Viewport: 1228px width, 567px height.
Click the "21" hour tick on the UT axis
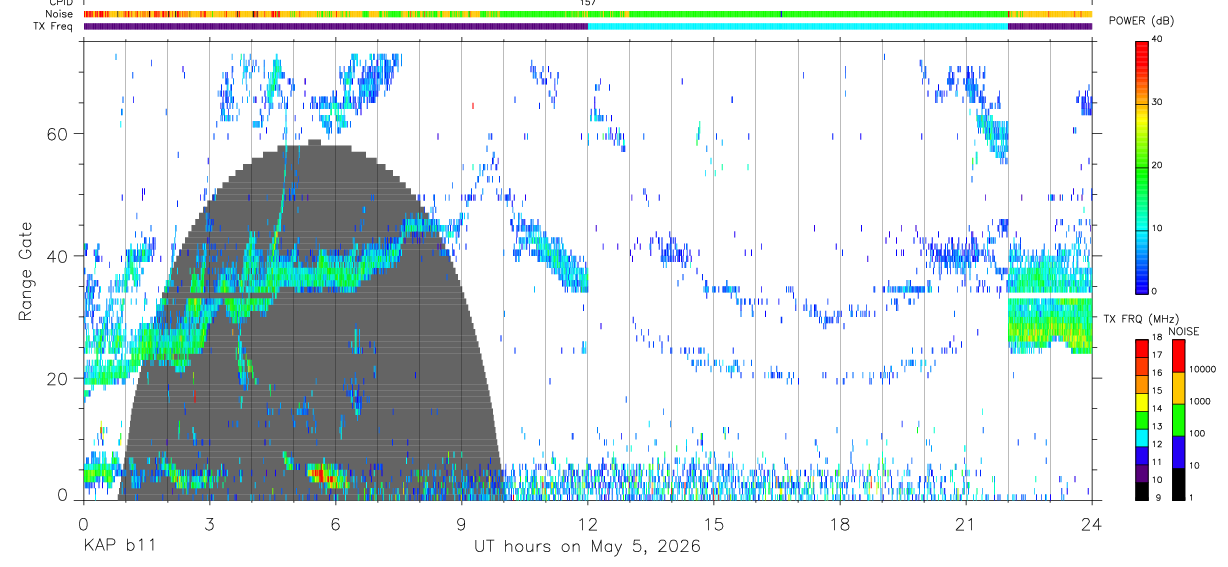coord(966,523)
